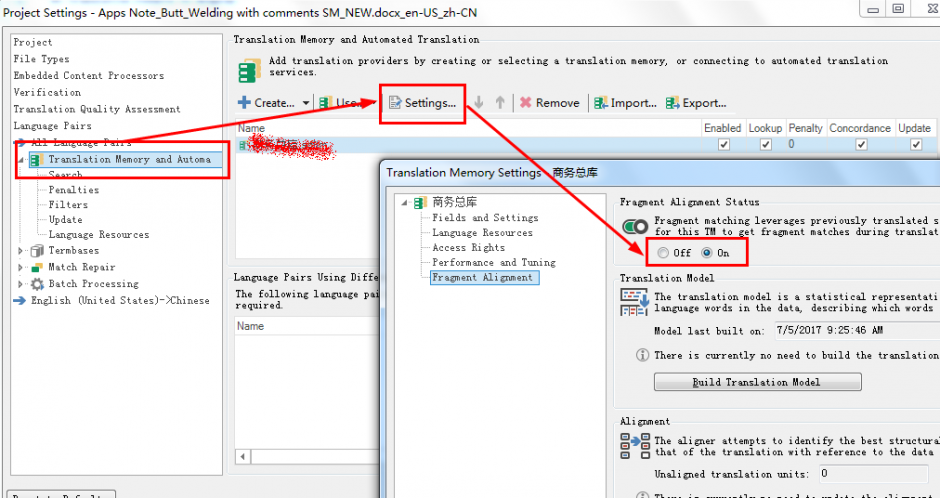Screen dimensions: 940x498
Task: Click the Use toolbar button
Action: pyautogui.click(x=340, y=103)
